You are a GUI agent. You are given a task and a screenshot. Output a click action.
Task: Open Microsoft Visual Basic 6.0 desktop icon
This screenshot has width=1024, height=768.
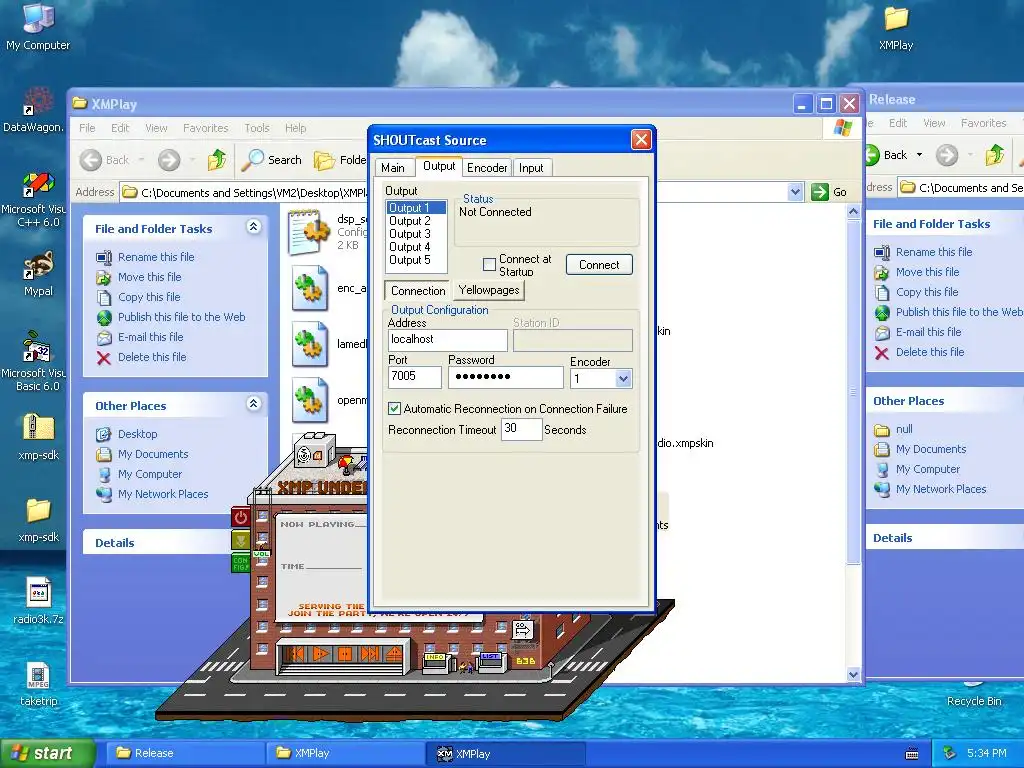click(x=34, y=361)
